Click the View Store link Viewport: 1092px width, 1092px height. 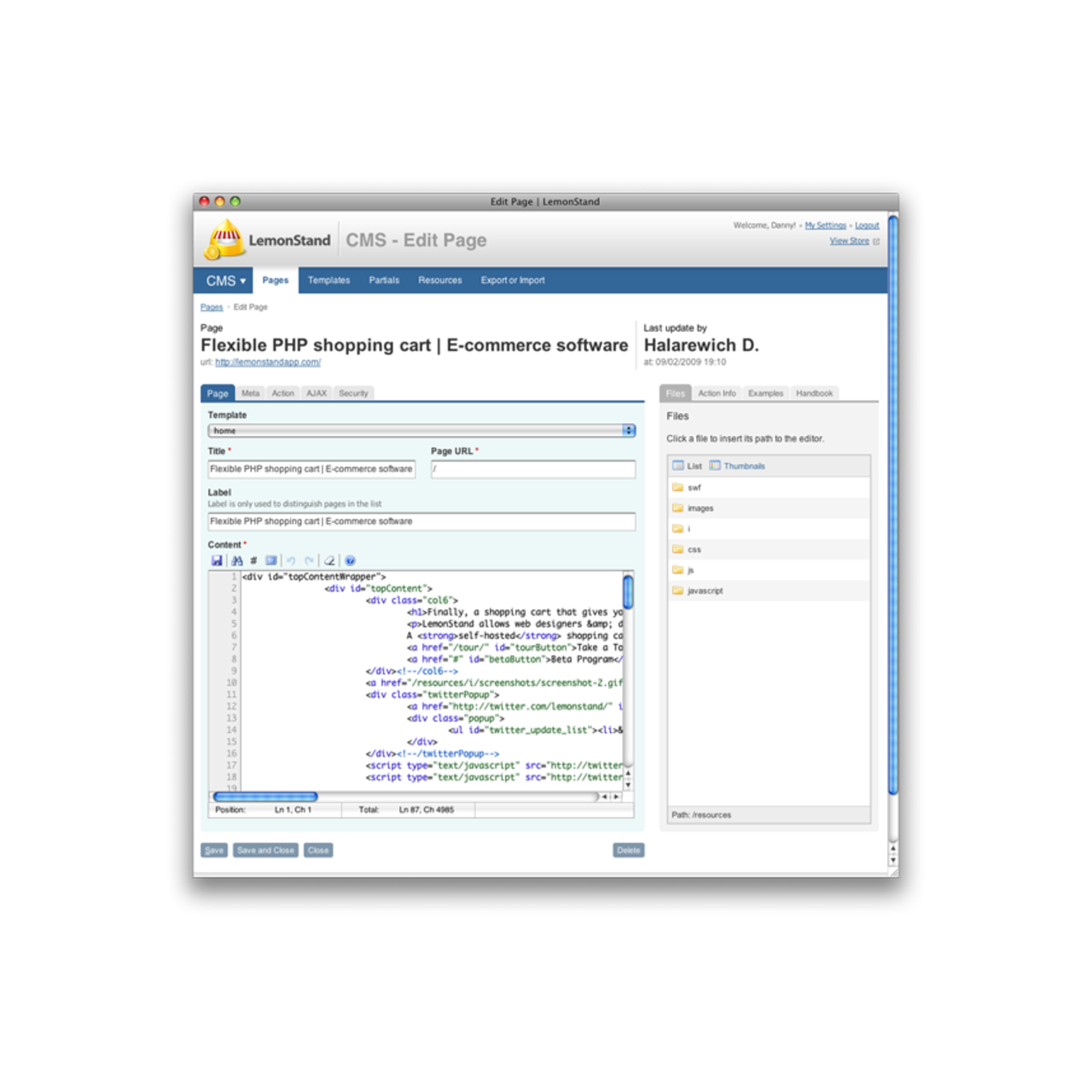tap(849, 241)
